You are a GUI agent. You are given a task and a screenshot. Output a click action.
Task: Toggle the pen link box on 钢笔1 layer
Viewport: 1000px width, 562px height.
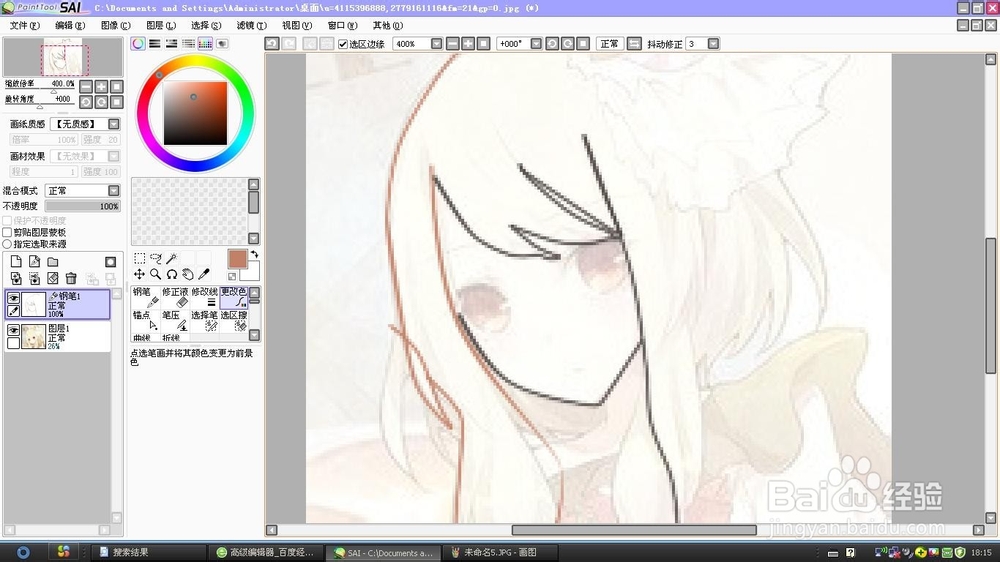click(13, 311)
